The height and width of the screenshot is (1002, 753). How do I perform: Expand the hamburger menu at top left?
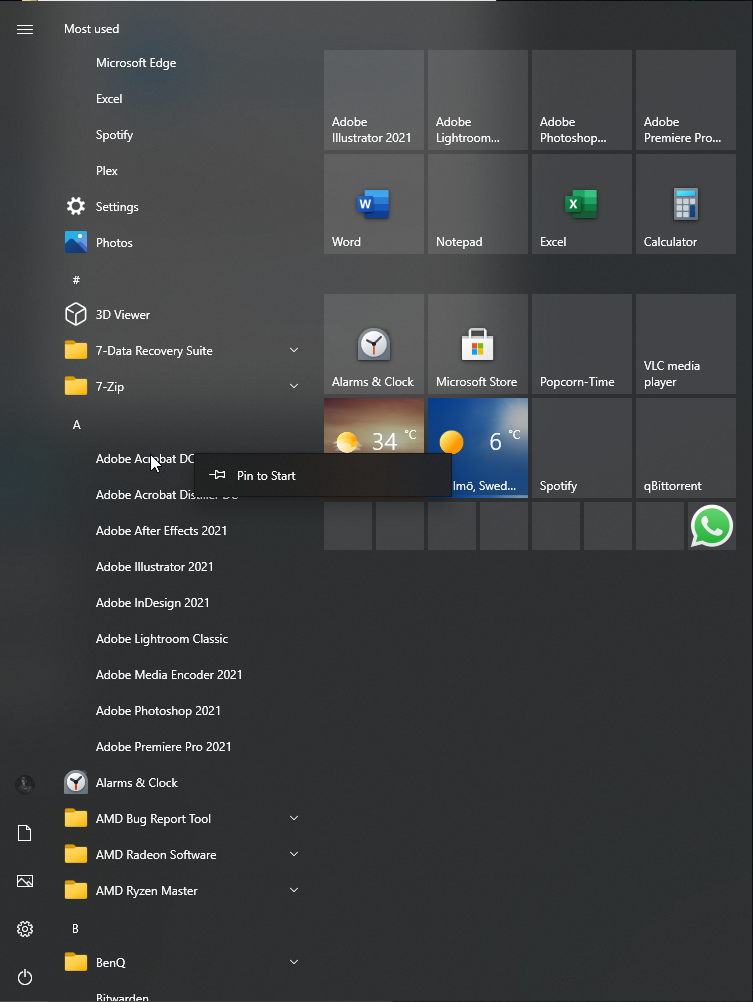pos(25,29)
